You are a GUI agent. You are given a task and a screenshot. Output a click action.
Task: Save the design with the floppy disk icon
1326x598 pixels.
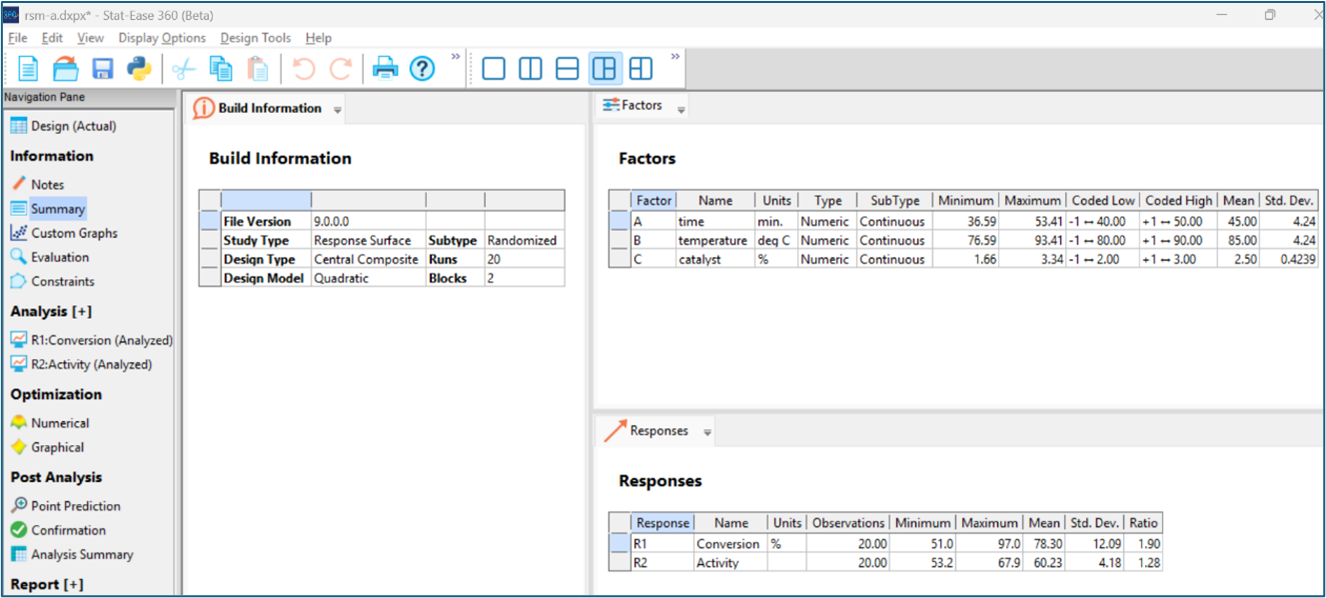pyautogui.click(x=102, y=69)
